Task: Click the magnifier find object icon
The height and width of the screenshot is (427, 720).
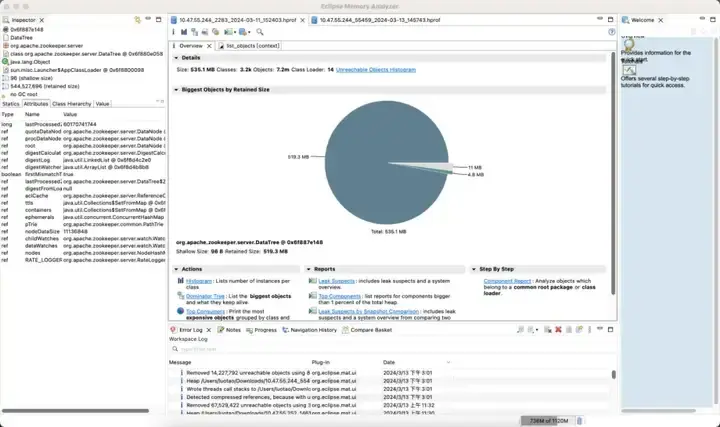Action: (260, 32)
